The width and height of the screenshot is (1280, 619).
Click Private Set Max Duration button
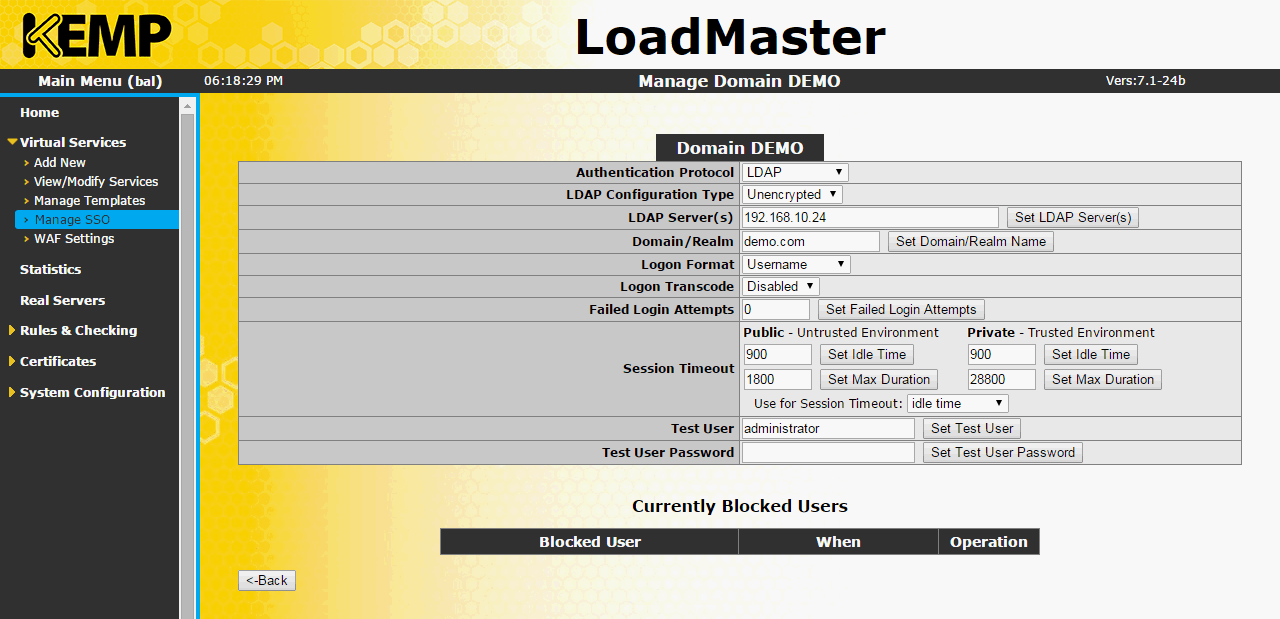(1103, 379)
